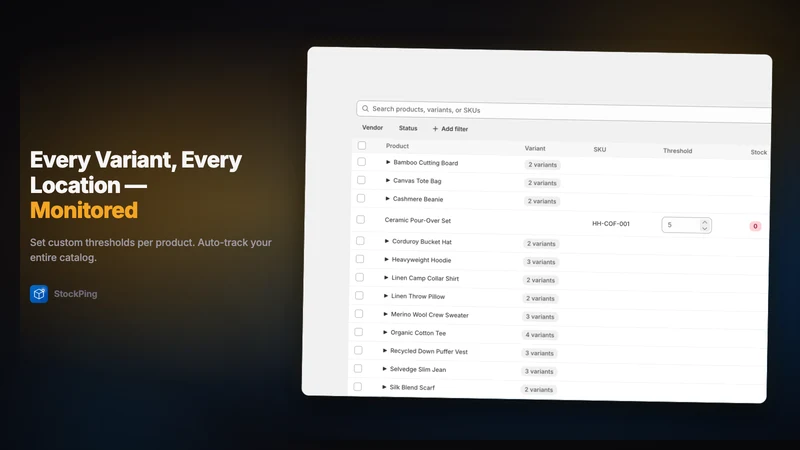
Task: Click the SKU column header
Action: pyautogui.click(x=599, y=149)
